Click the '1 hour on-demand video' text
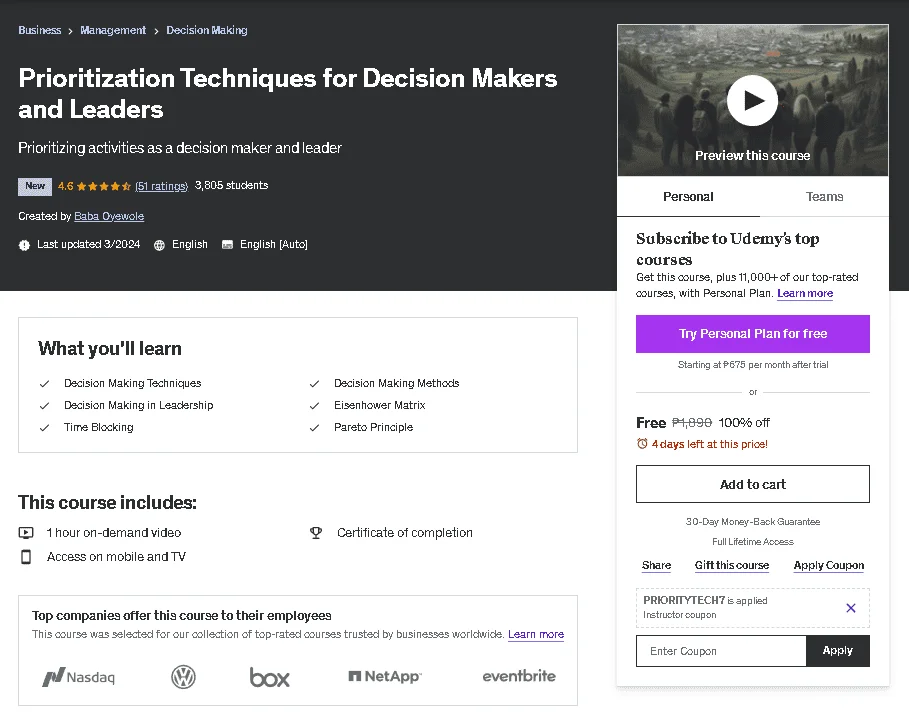The height and width of the screenshot is (717, 909). coord(114,532)
